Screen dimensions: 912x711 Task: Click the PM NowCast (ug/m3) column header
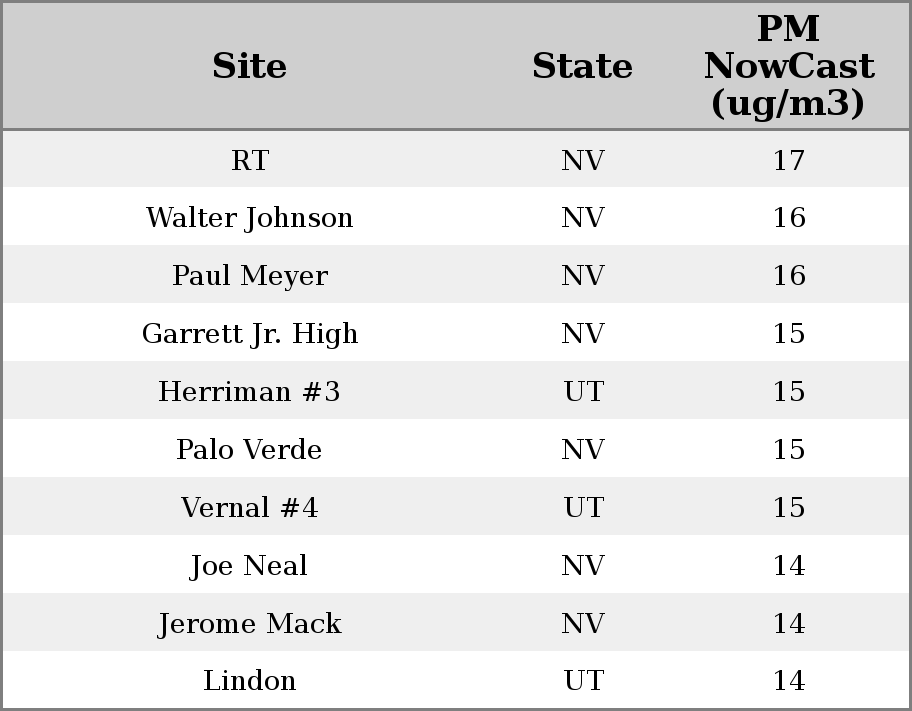788,66
